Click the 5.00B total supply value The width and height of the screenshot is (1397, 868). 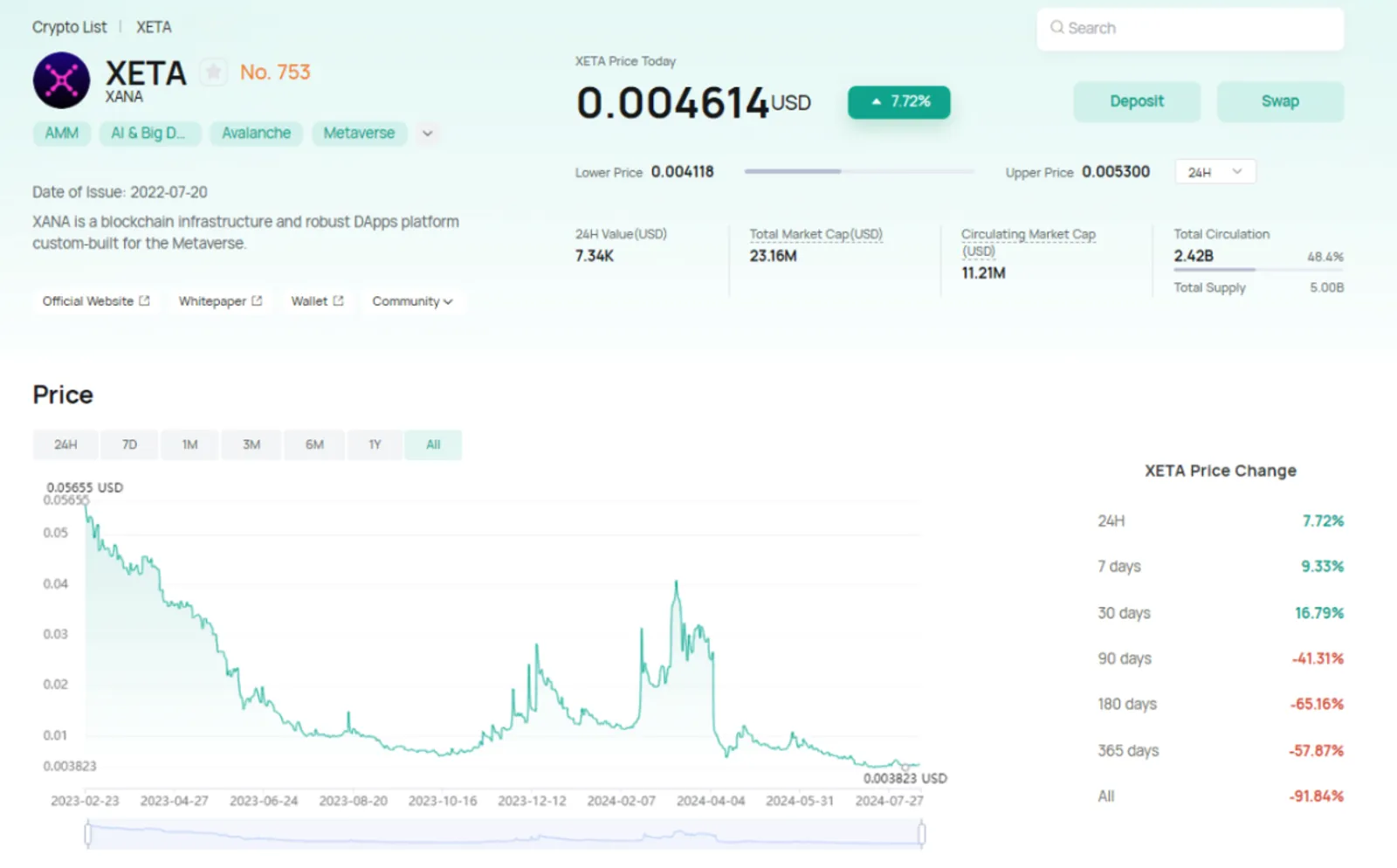click(1327, 287)
